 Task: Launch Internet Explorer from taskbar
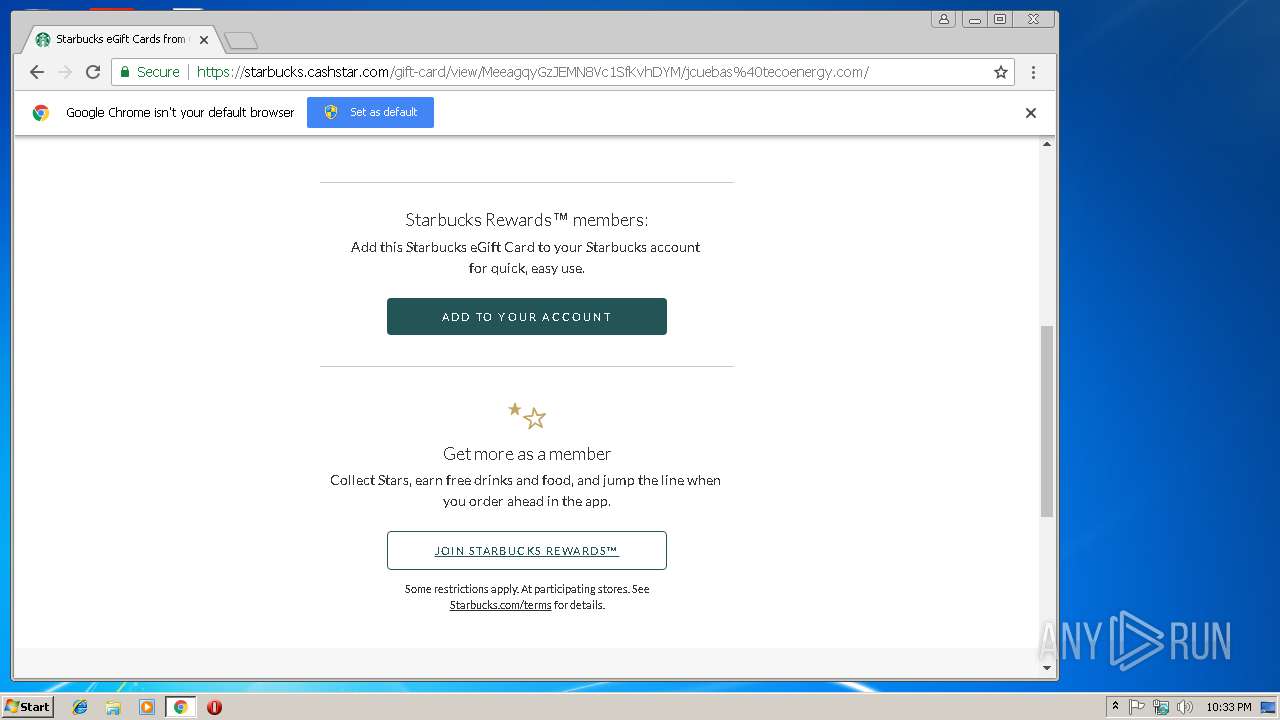[x=80, y=707]
